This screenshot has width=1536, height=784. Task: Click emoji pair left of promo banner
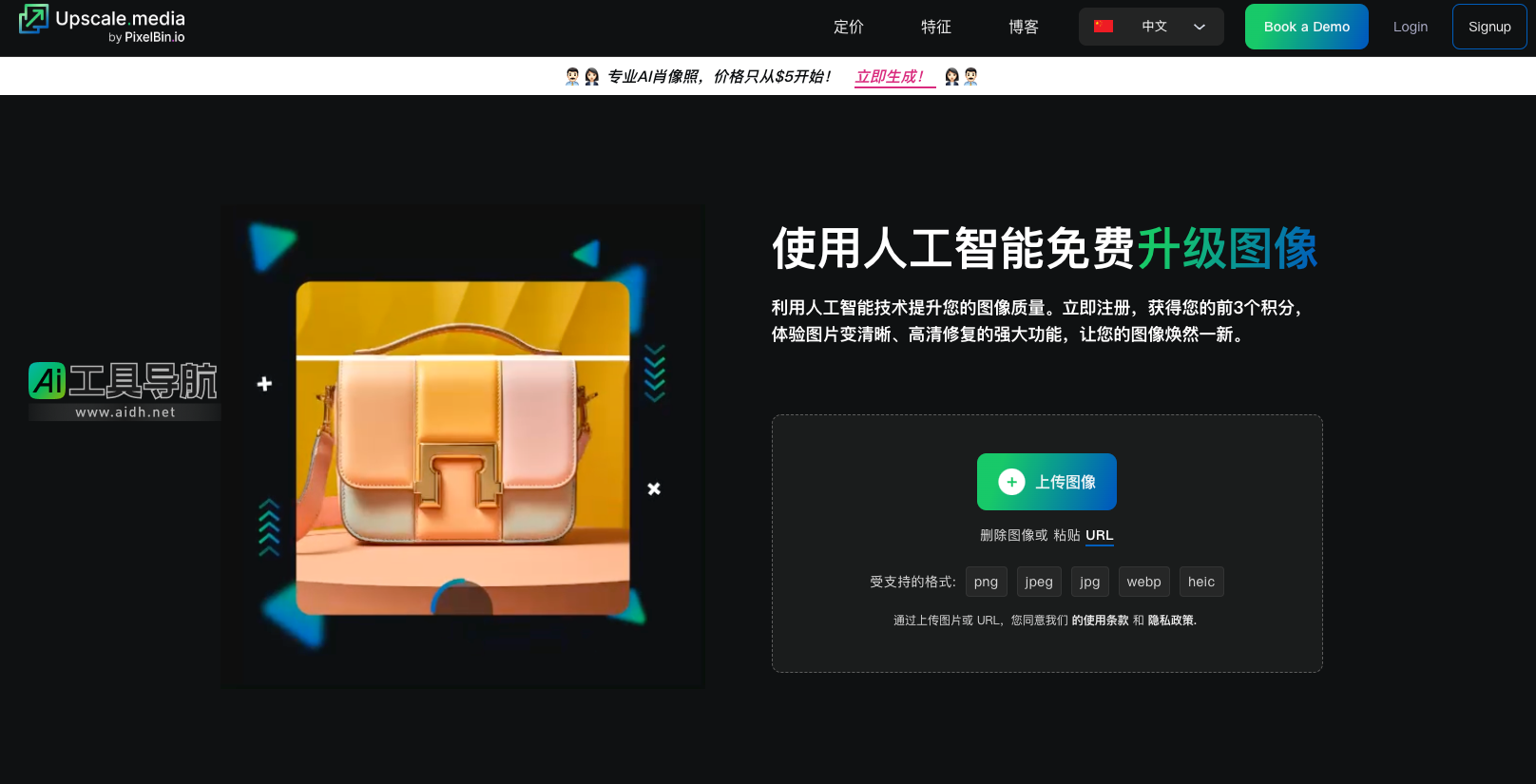coord(582,77)
